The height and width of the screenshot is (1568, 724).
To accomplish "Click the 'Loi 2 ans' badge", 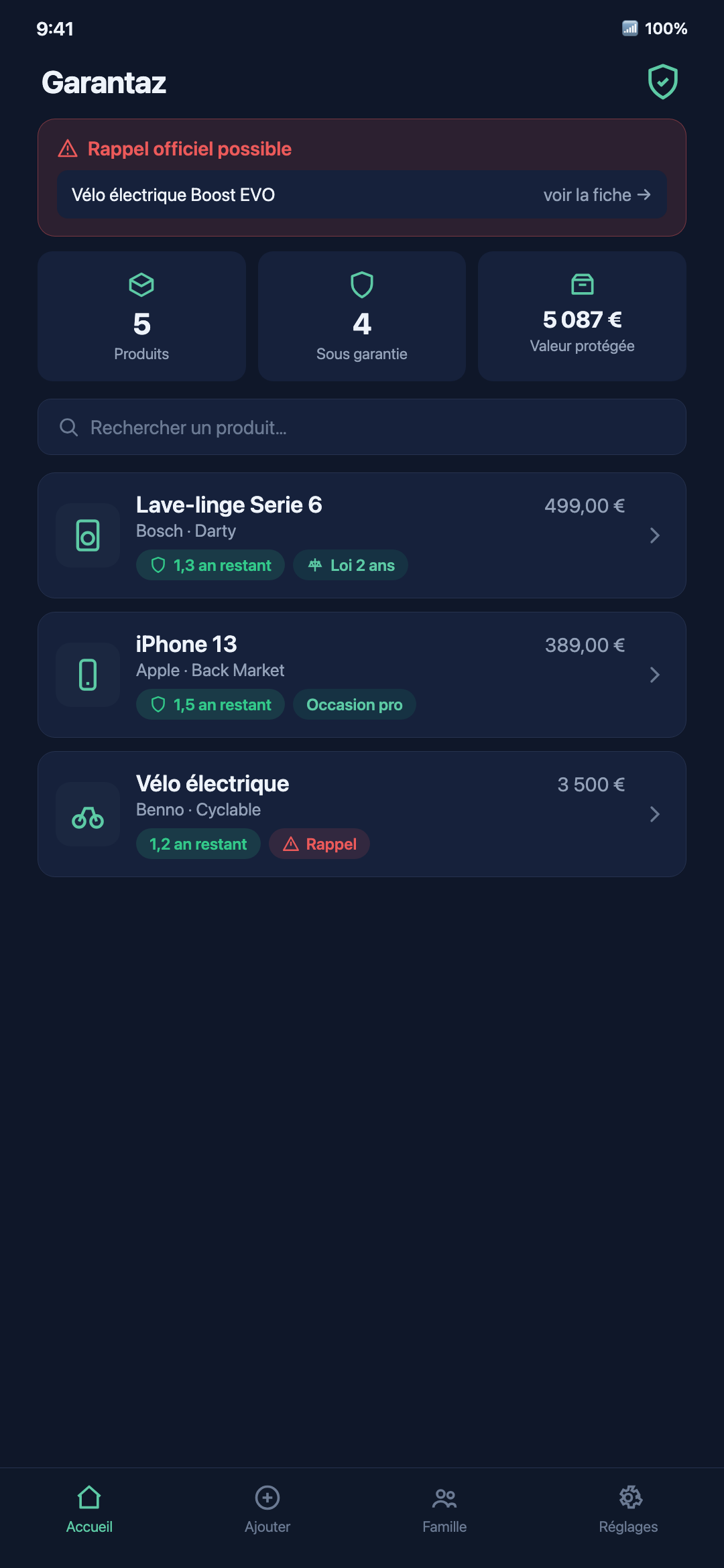I will pyautogui.click(x=351, y=565).
